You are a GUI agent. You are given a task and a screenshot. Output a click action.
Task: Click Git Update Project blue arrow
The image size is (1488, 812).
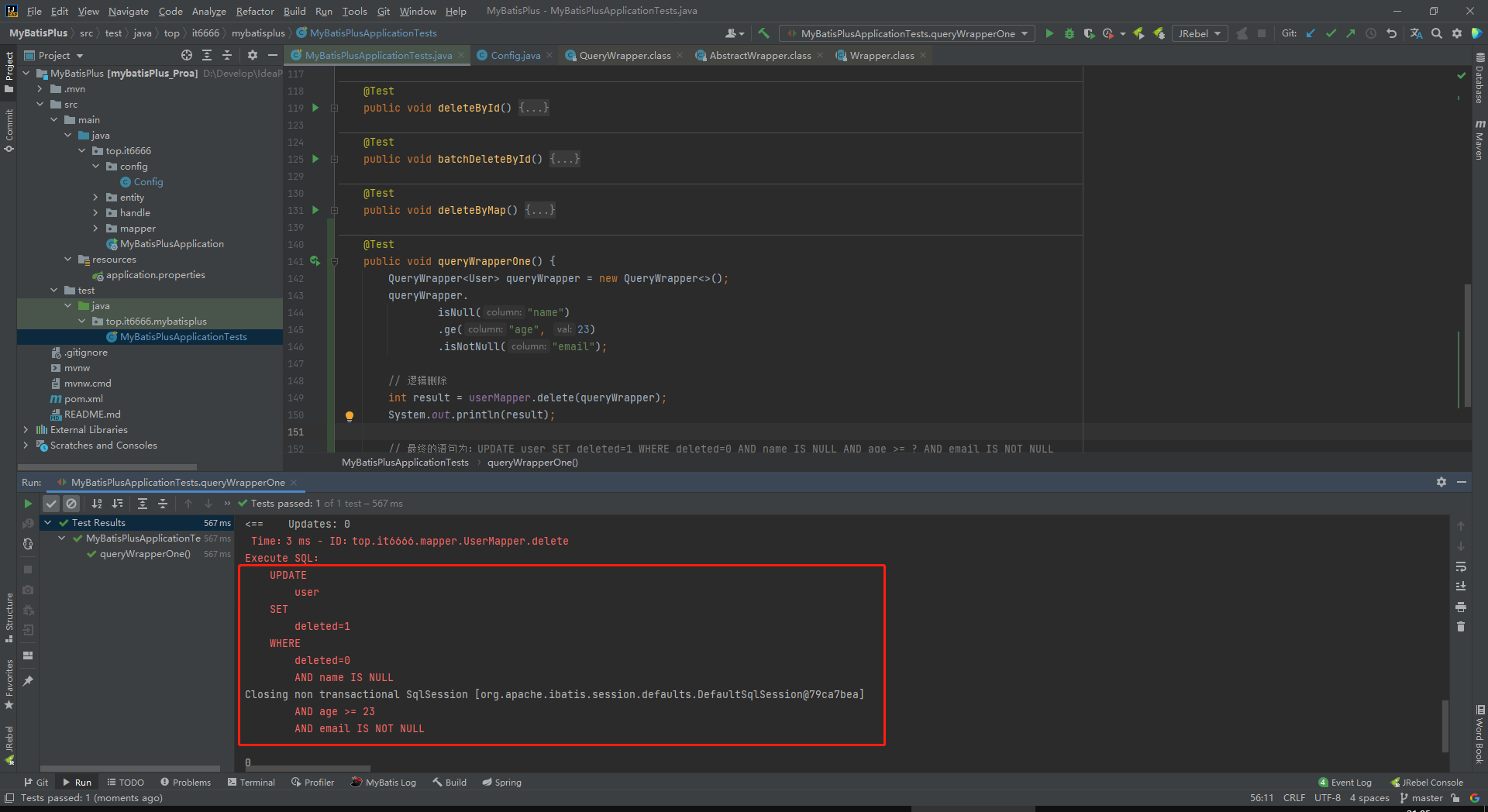click(x=1311, y=33)
